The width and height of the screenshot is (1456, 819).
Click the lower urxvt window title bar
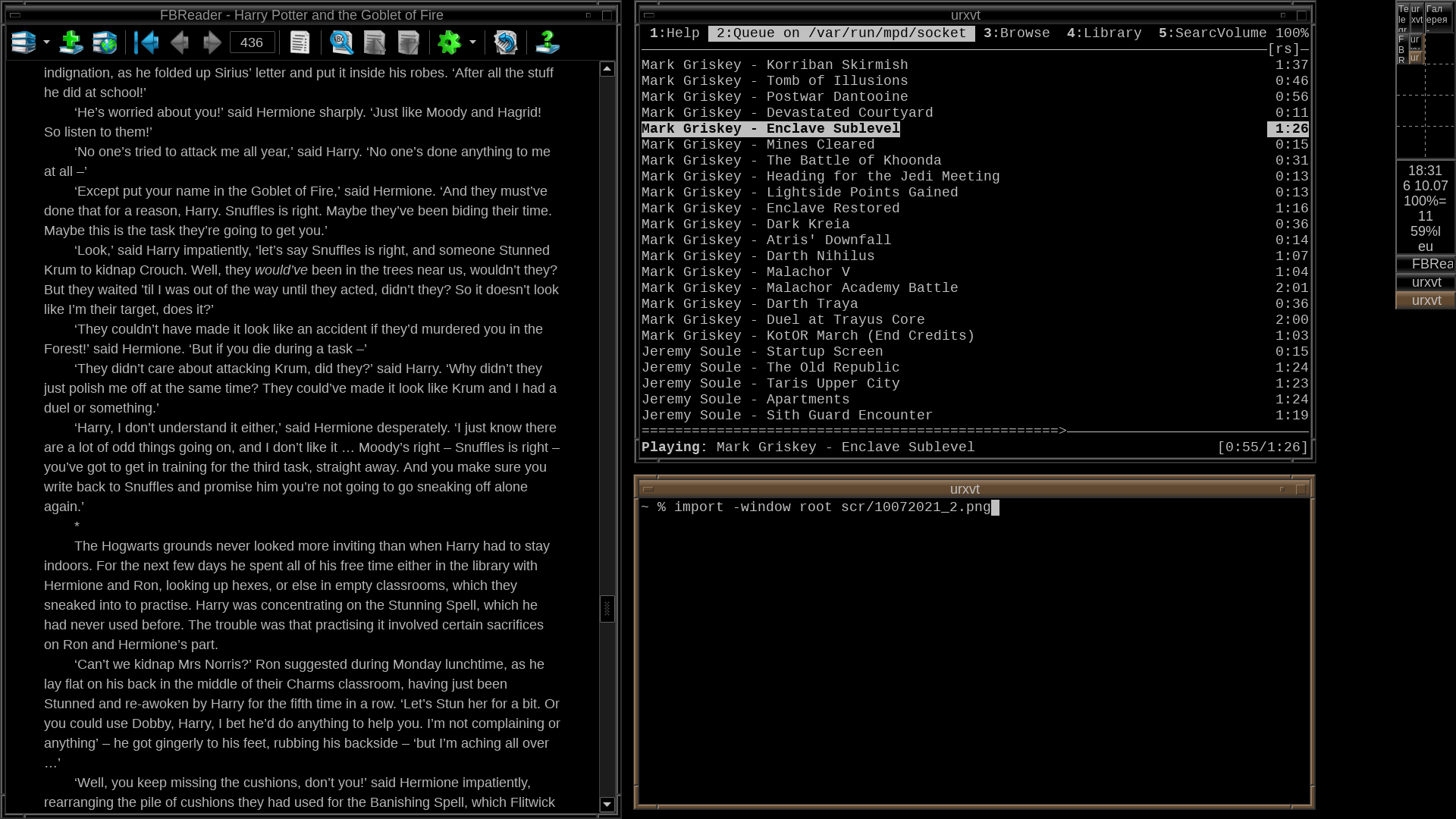965,489
